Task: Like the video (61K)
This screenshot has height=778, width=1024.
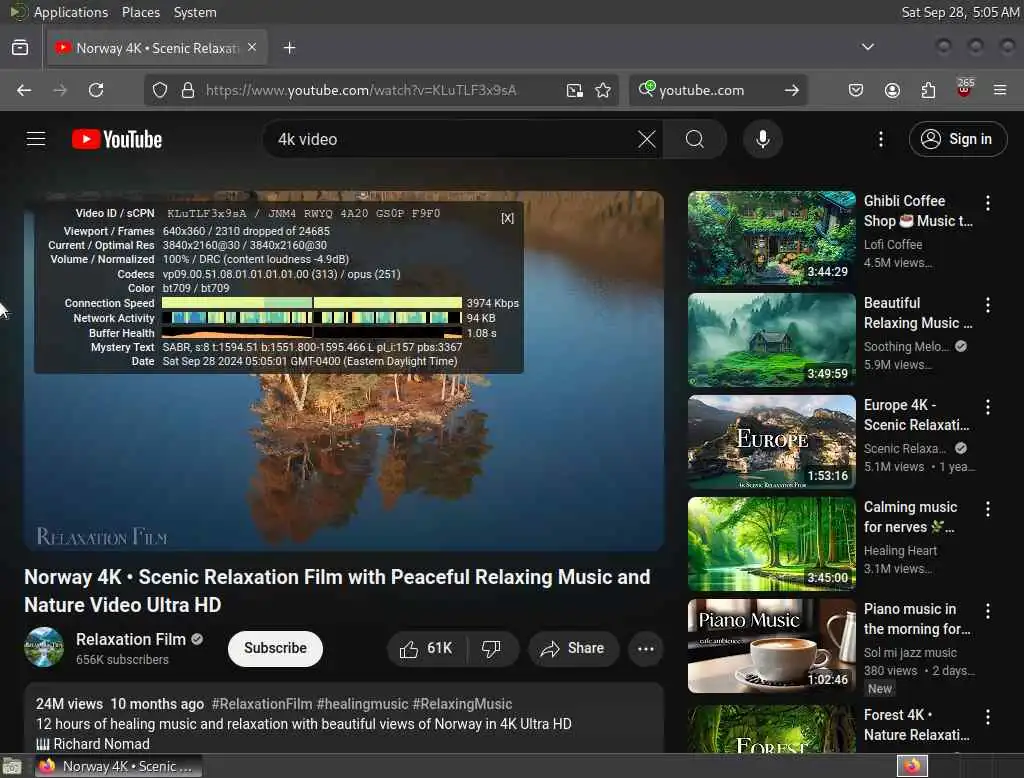Action: click(426, 649)
